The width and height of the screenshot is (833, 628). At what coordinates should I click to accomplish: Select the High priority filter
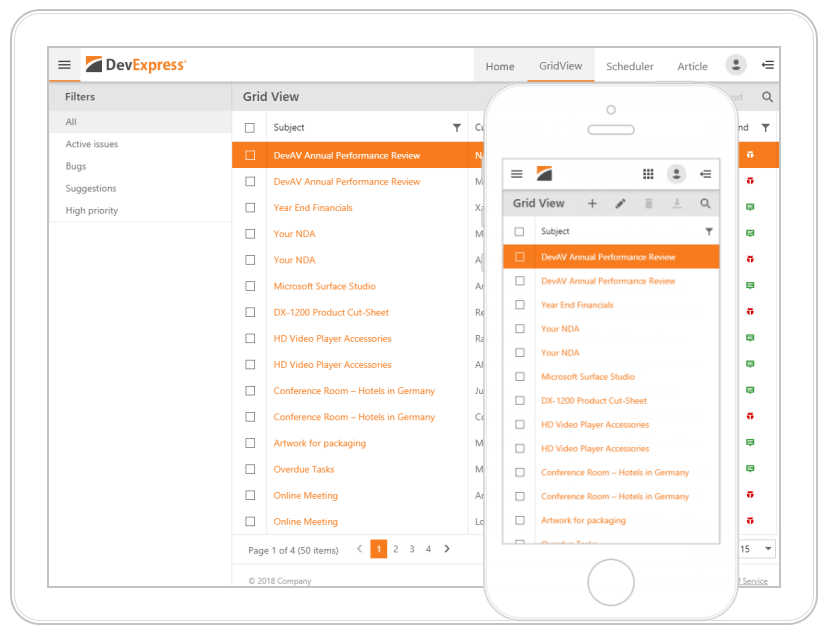[x=140, y=211]
